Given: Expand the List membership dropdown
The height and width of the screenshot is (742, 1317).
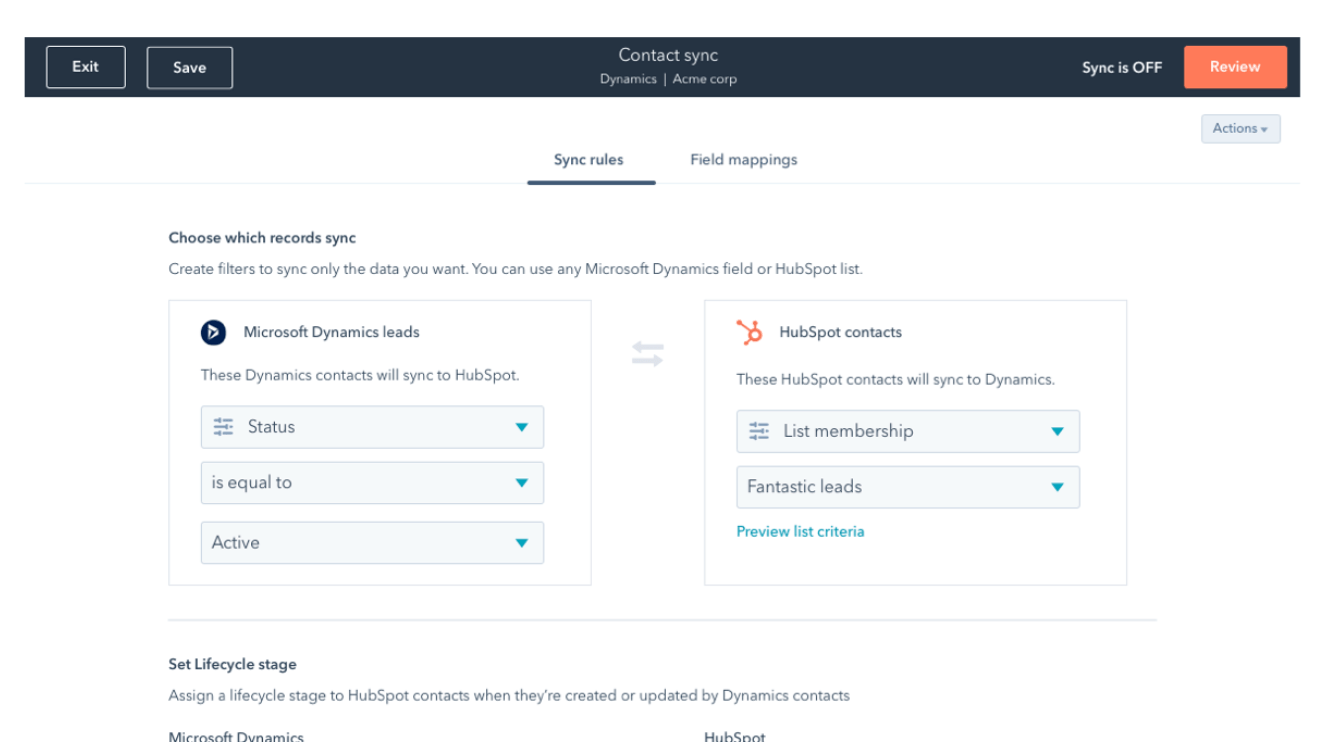Looking at the screenshot, I should coord(1057,431).
